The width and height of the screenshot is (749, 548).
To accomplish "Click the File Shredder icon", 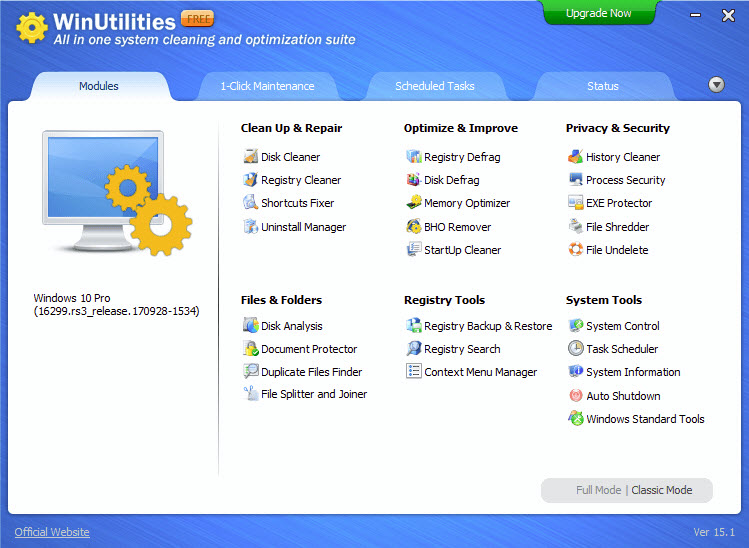I will coord(576,226).
